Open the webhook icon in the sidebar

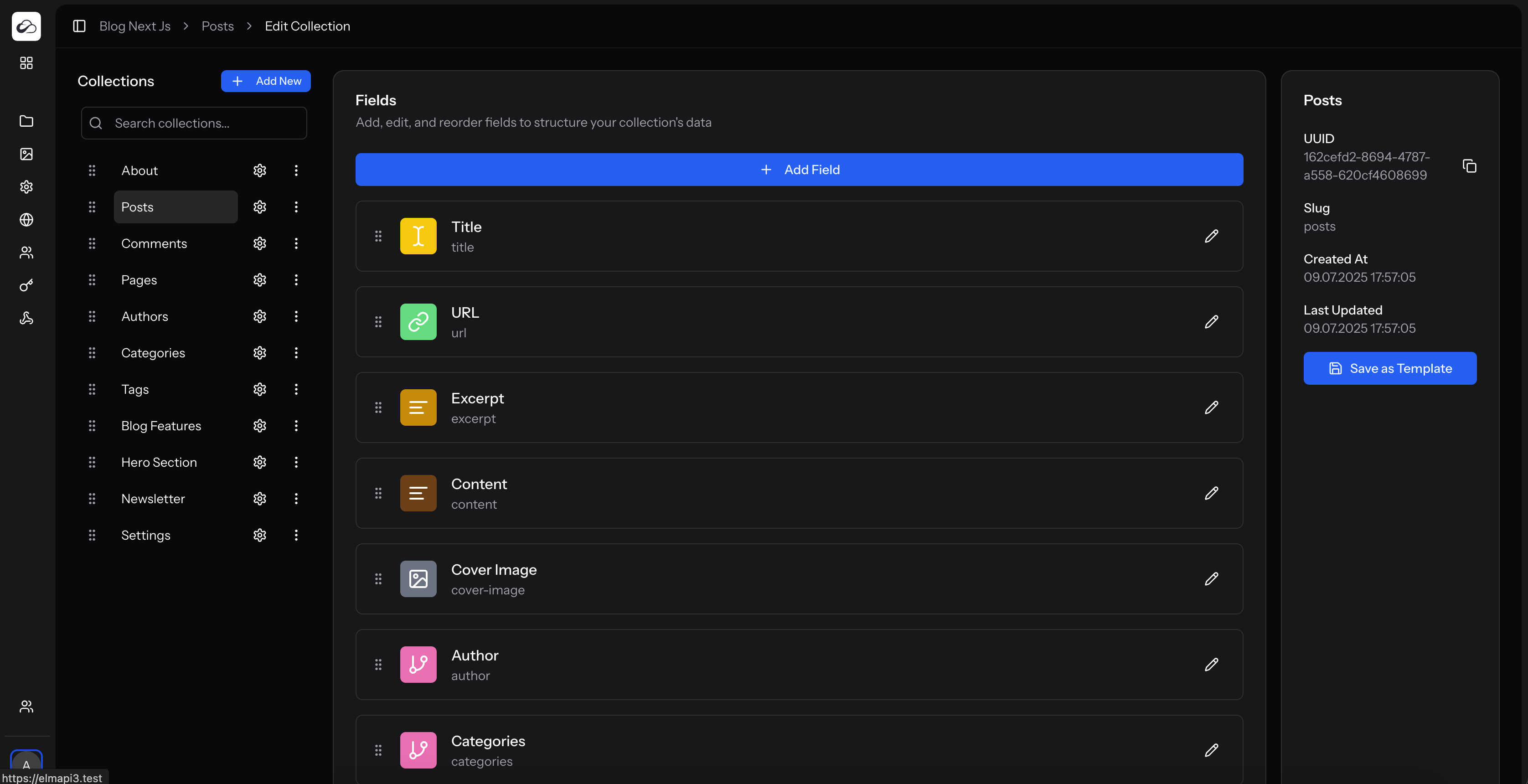pyautogui.click(x=26, y=319)
